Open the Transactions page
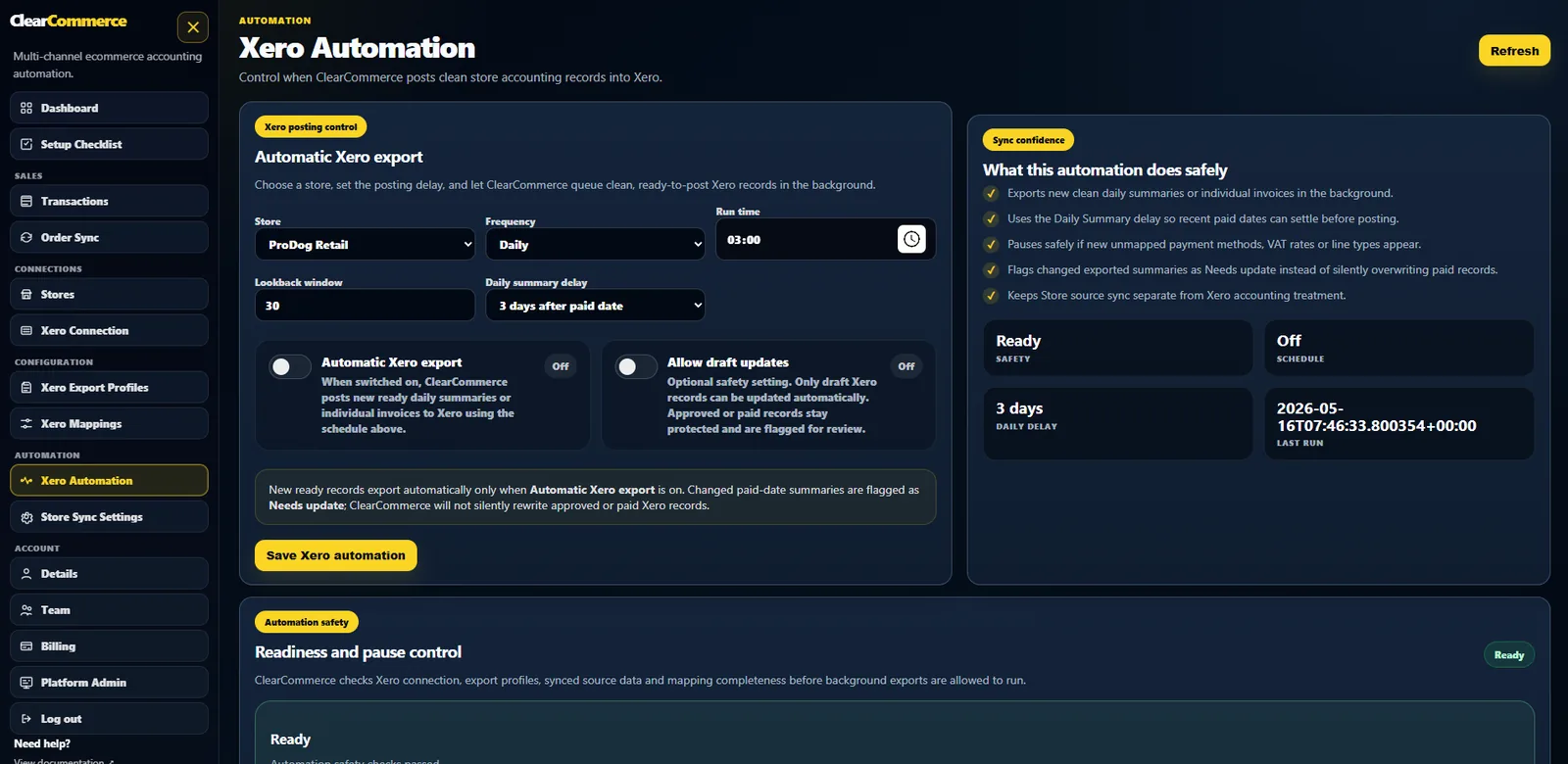The height and width of the screenshot is (764, 1568). (109, 201)
